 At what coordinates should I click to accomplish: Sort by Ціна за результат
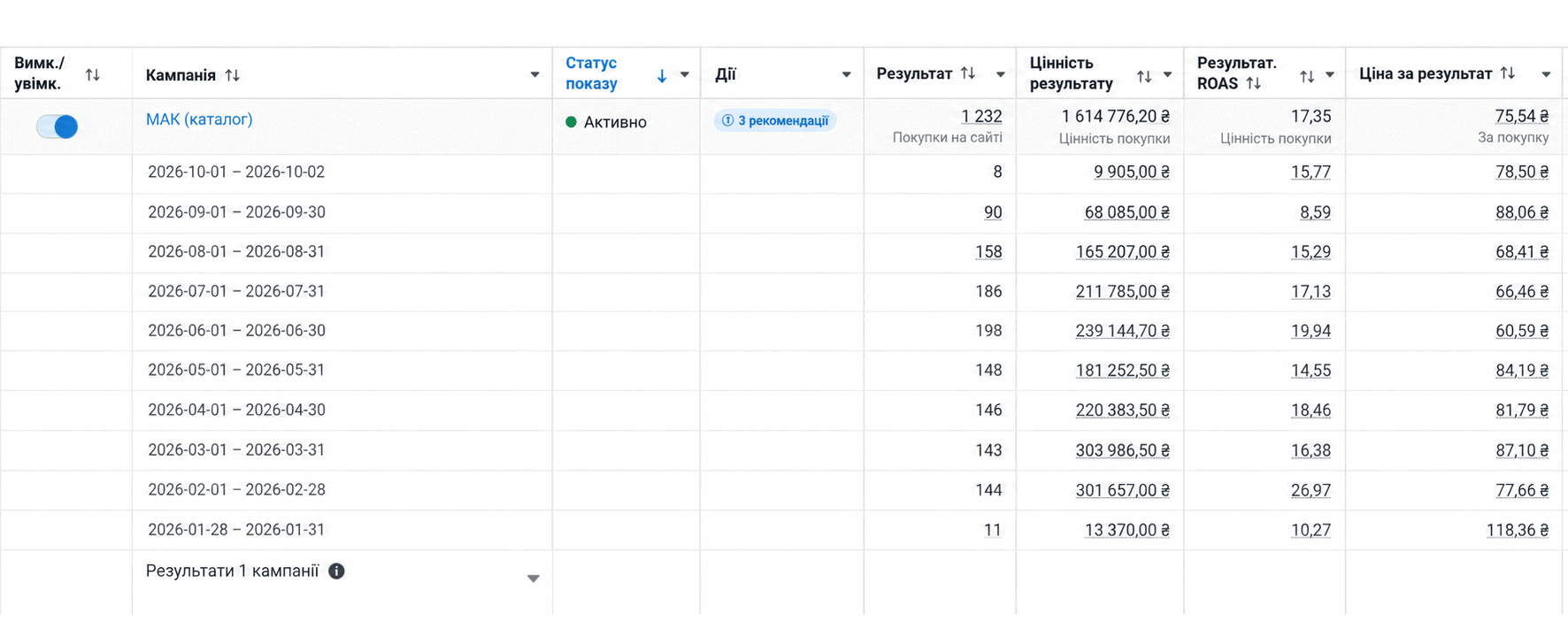pos(1508,73)
